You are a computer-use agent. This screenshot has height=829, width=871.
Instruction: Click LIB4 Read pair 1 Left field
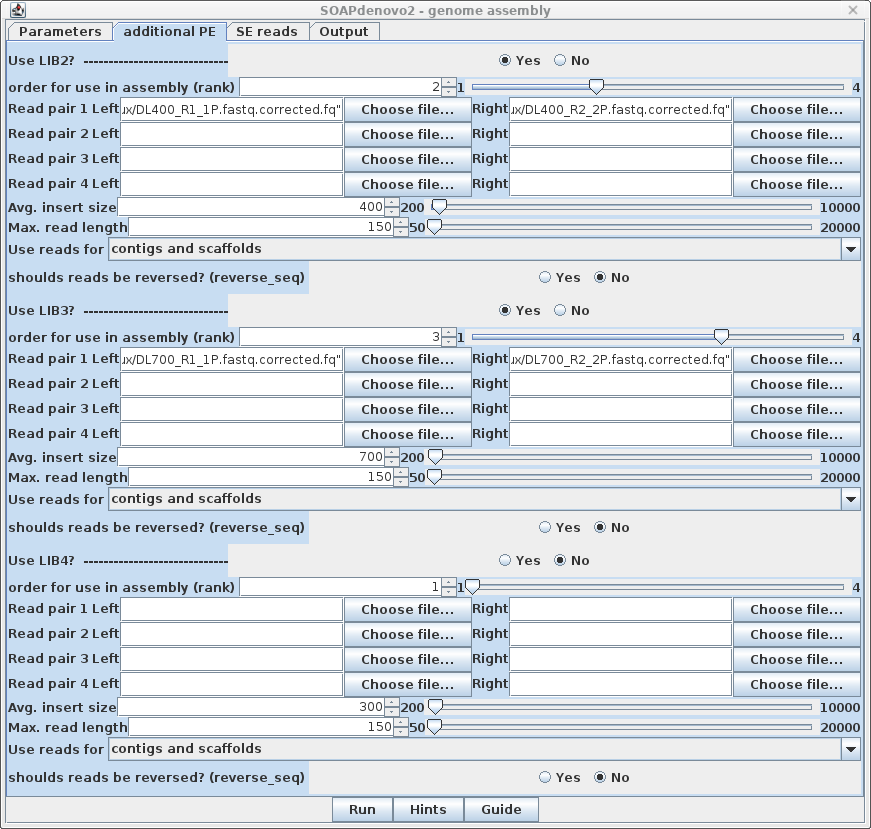click(x=231, y=609)
